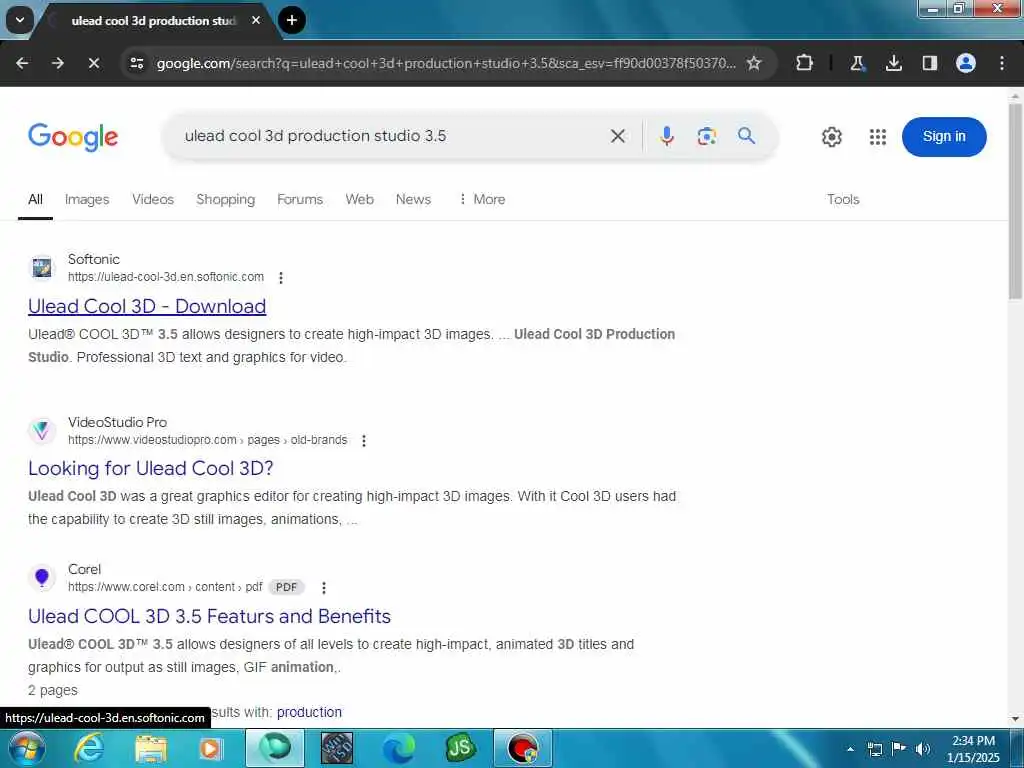The image size is (1024, 768).
Task: Open Corel result options menu
Action: 324,588
